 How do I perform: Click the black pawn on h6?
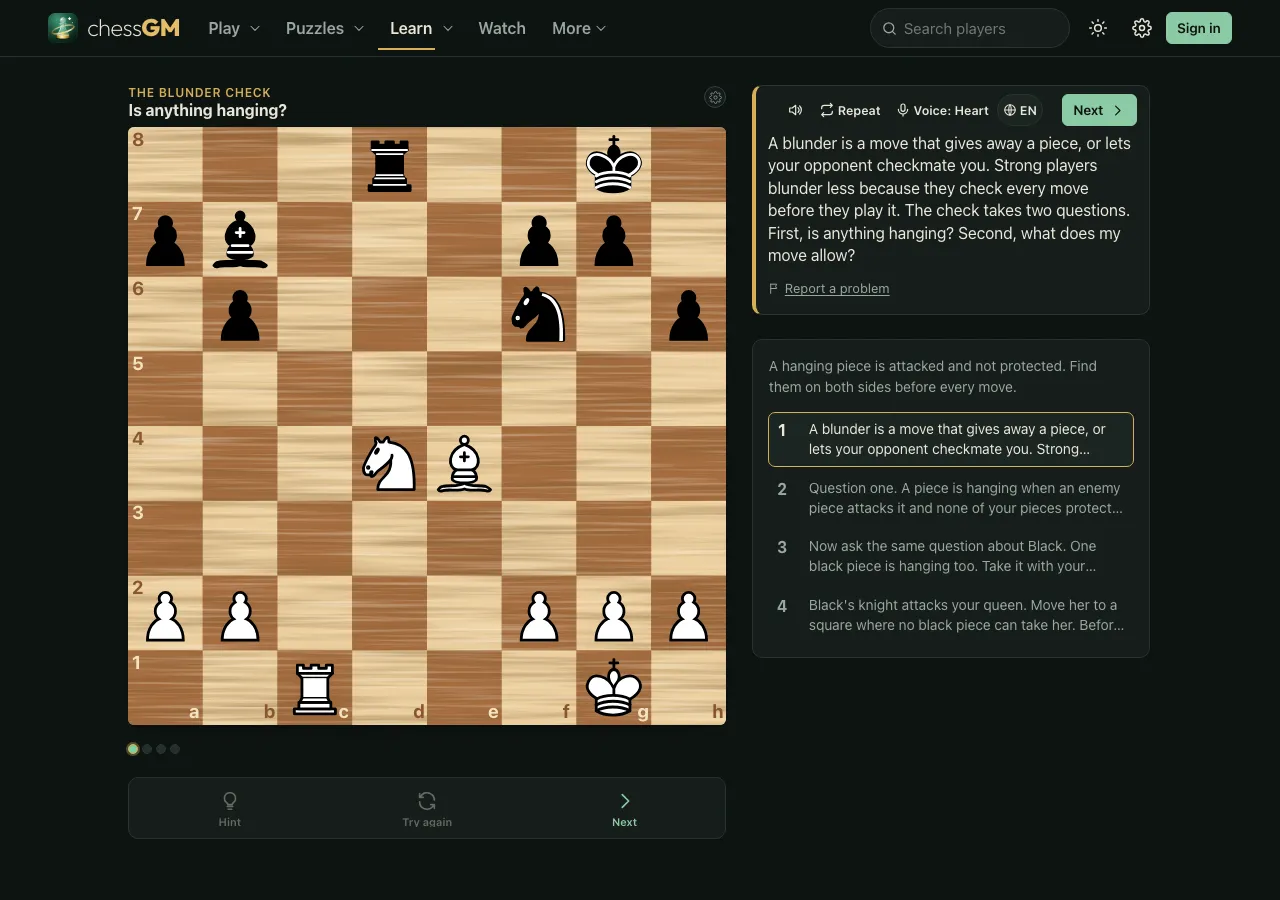[x=688, y=315]
